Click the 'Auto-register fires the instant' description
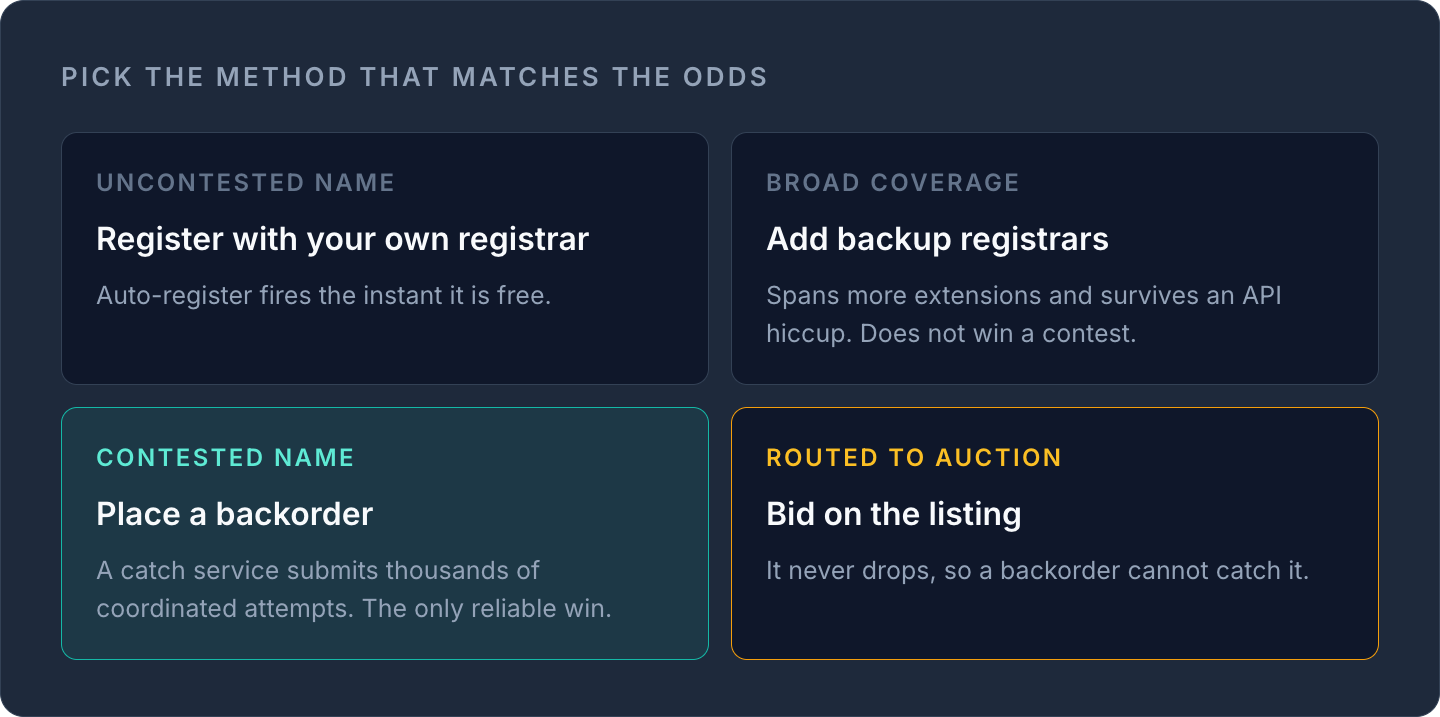1440x717 pixels. click(x=324, y=296)
